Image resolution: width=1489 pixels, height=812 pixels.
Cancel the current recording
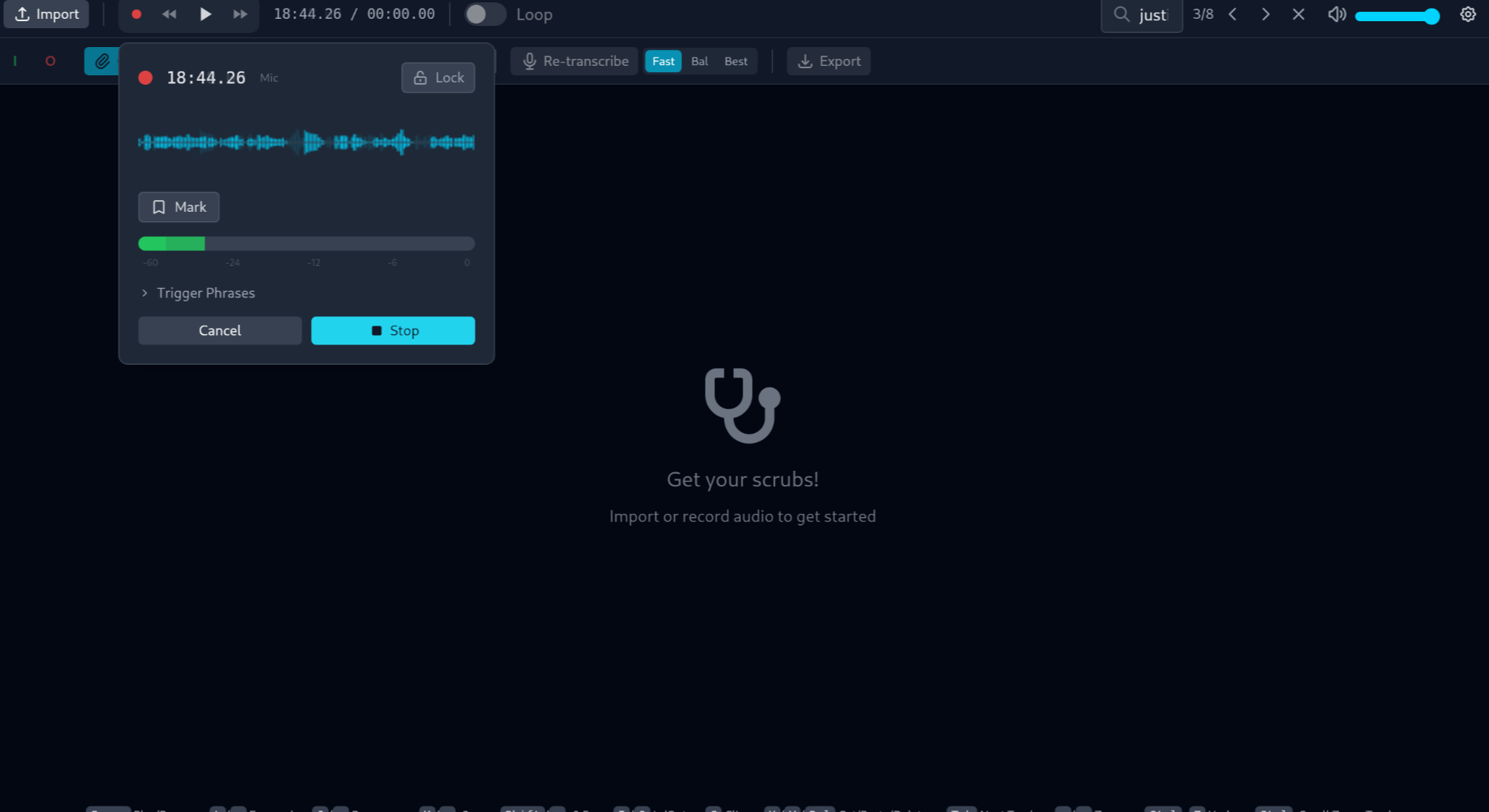click(x=220, y=330)
